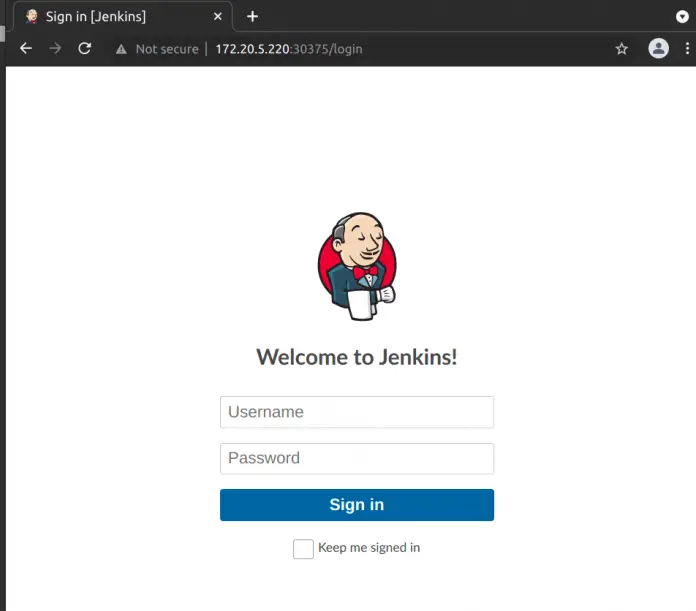Click the Welcome to Jenkins! heading
The width and height of the screenshot is (696, 611).
[357, 357]
